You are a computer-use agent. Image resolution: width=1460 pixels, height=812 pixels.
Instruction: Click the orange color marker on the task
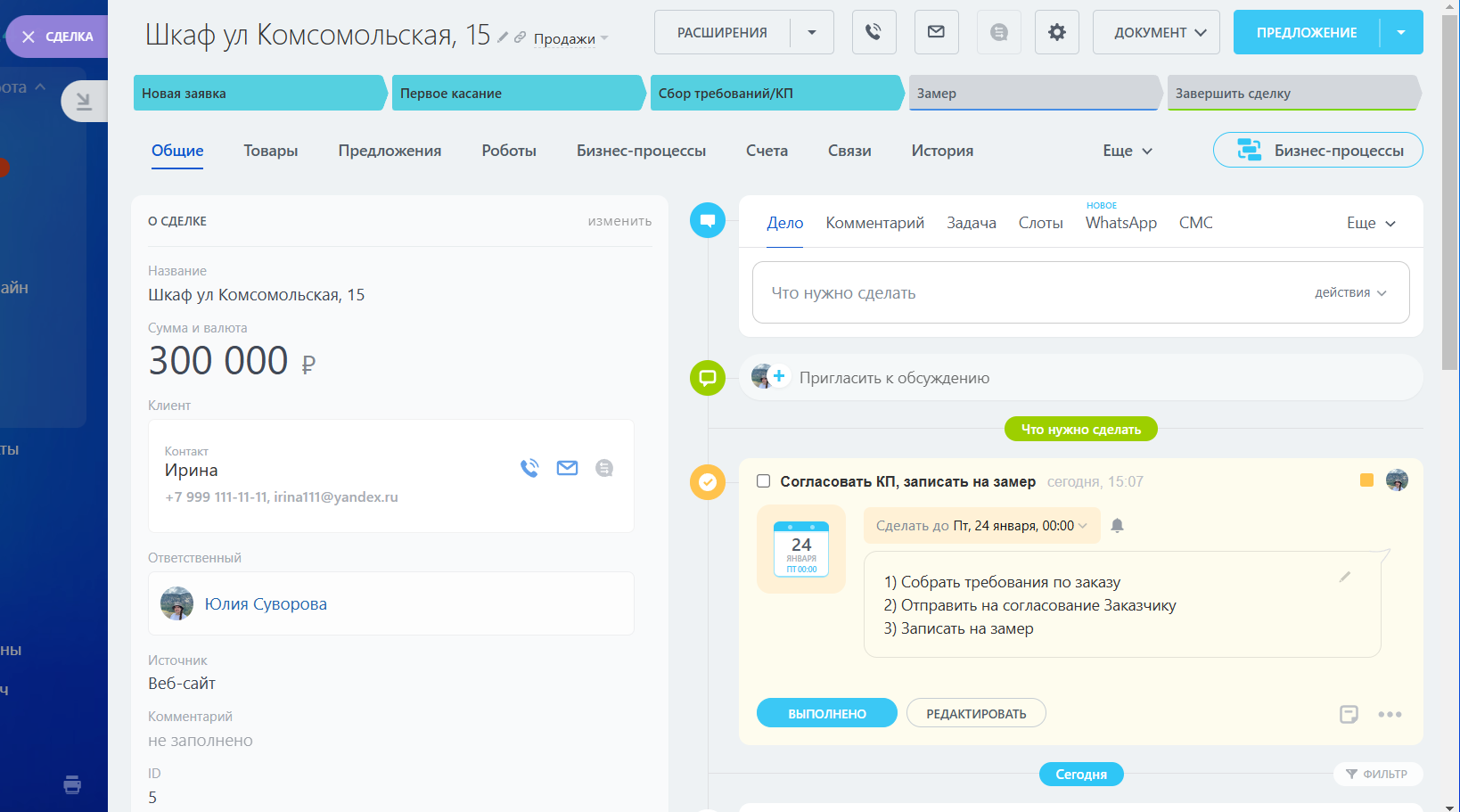pos(1366,480)
